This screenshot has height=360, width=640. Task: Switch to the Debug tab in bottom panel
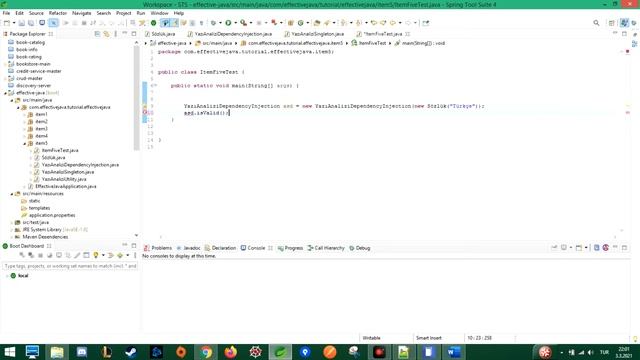tap(360, 248)
